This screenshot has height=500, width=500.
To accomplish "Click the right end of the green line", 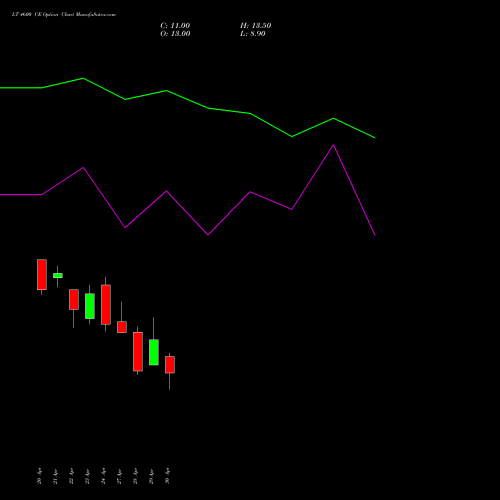I will 375,137.
